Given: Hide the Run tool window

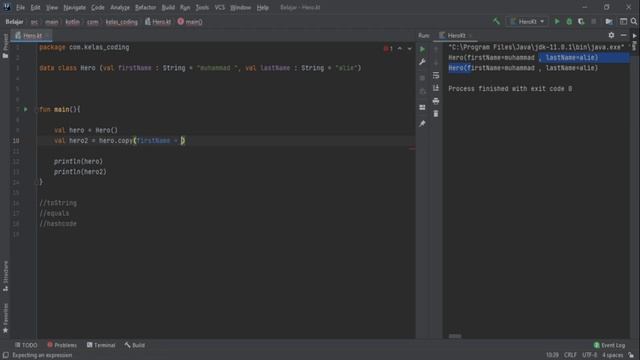Looking at the screenshot, I should [623, 36].
